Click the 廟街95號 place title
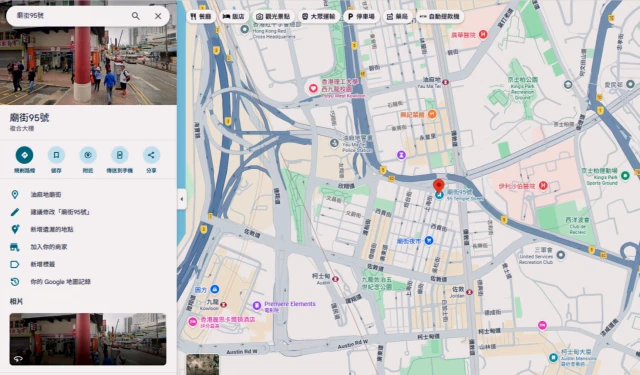Image resolution: width=640 pixels, height=375 pixels. tap(29, 118)
